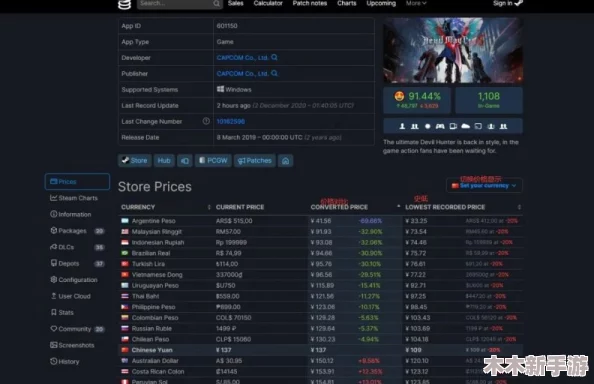Open the CAPCOM Co., Ltd. publisher link

242,73
